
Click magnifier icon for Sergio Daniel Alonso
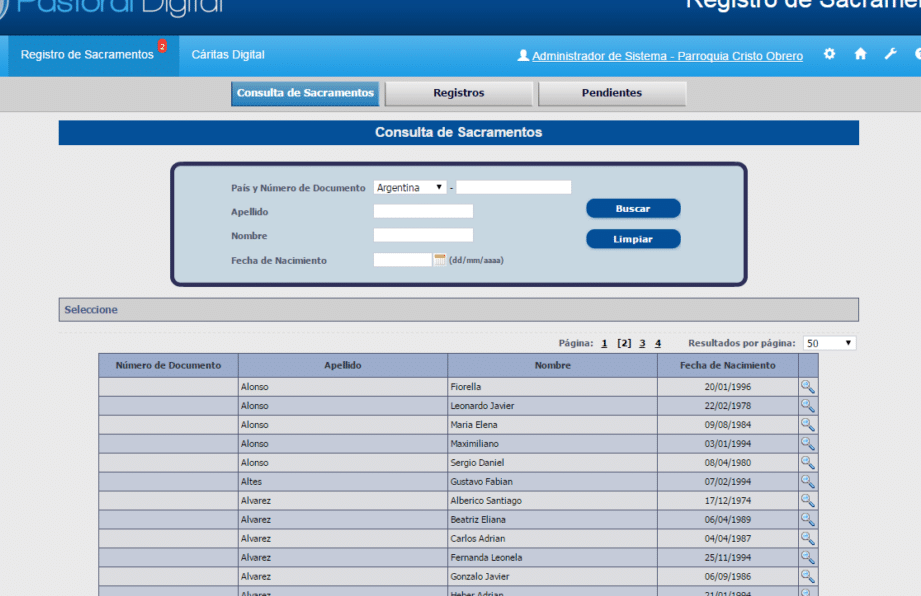tap(807, 463)
